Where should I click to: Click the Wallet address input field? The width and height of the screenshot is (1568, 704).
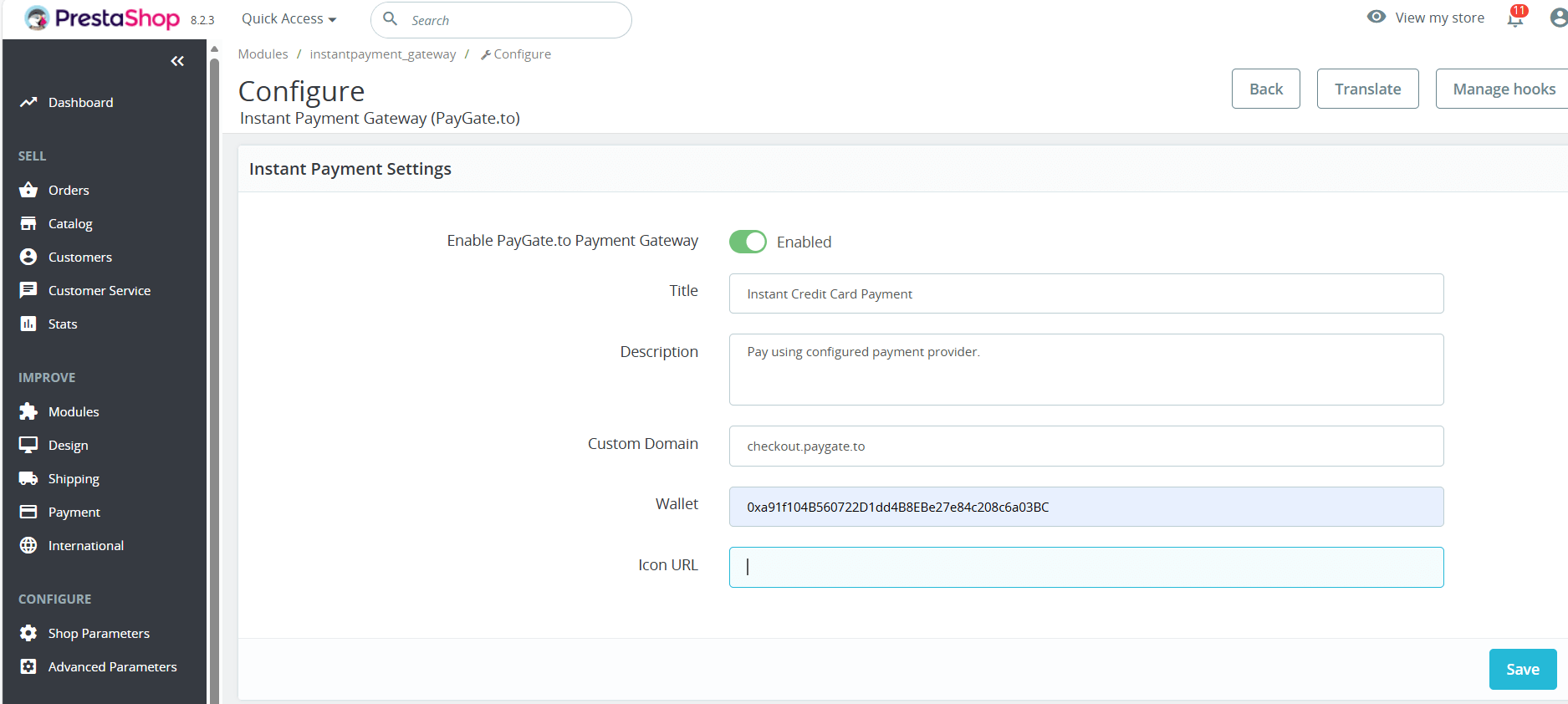(x=1086, y=507)
